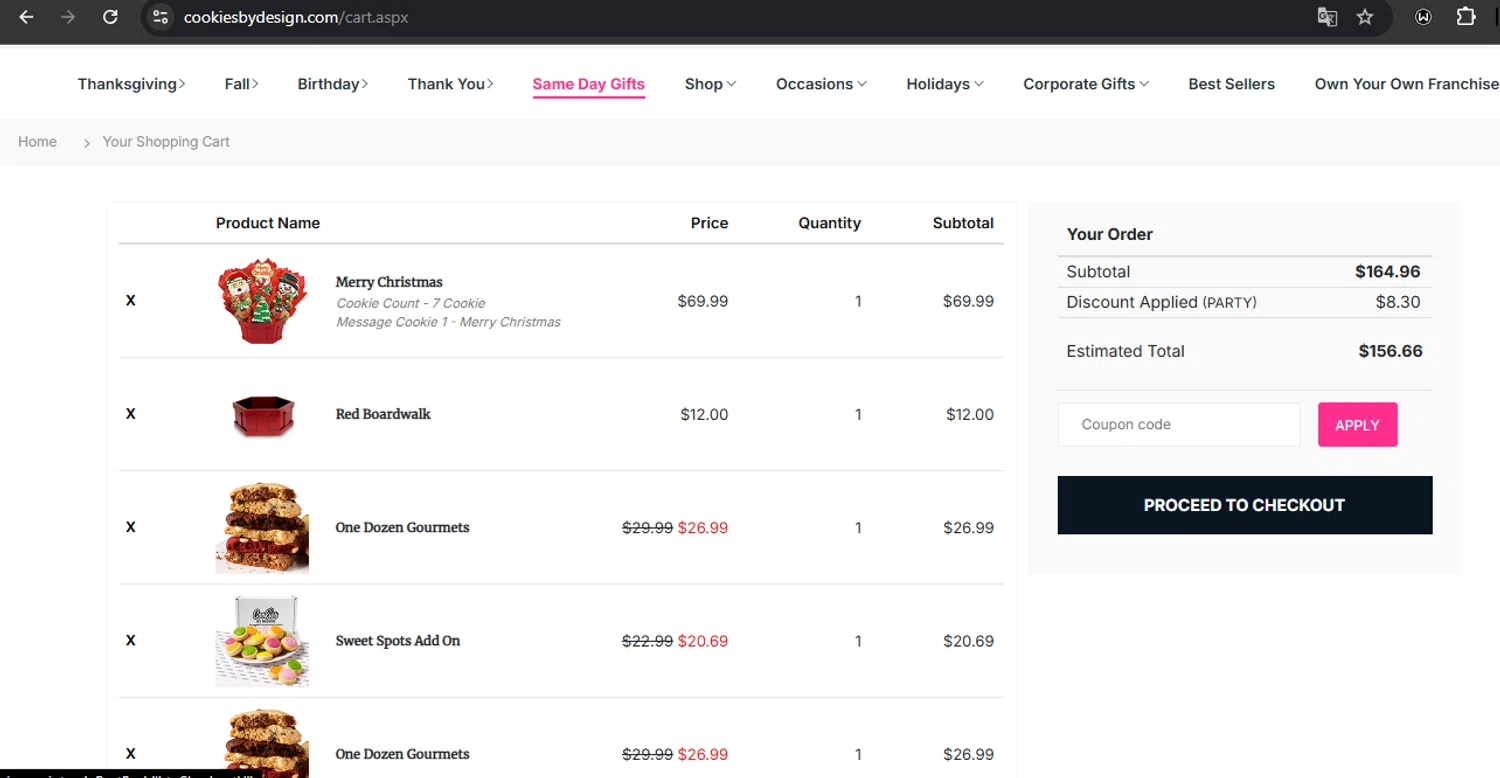This screenshot has width=1500, height=778.
Task: Click the order Subtotal $164.96
Action: pos(1387,272)
